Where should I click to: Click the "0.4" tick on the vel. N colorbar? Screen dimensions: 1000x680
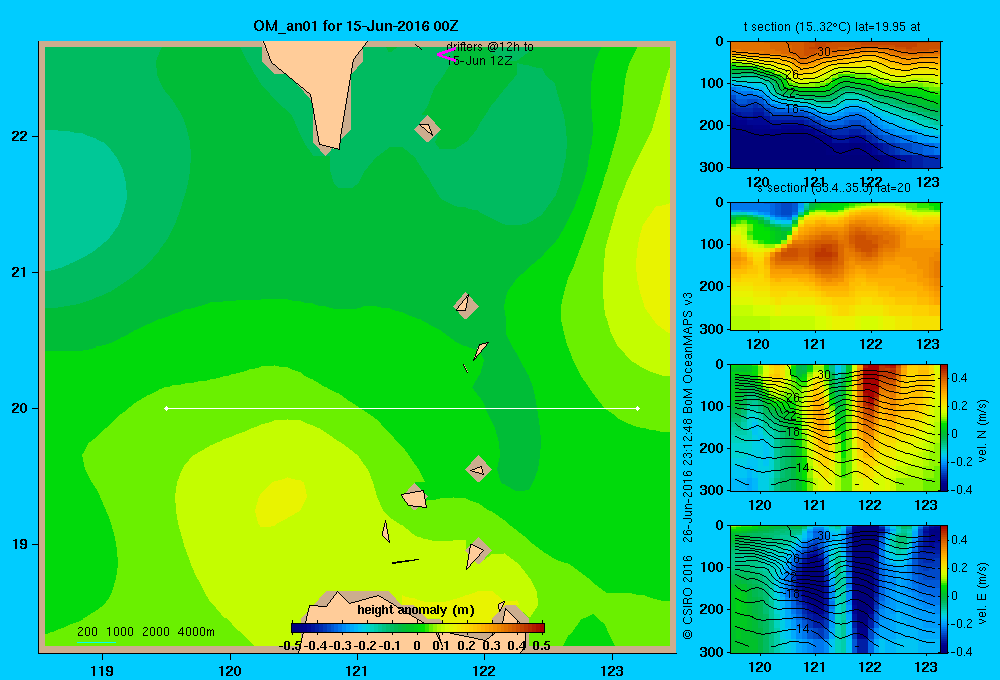coord(959,378)
